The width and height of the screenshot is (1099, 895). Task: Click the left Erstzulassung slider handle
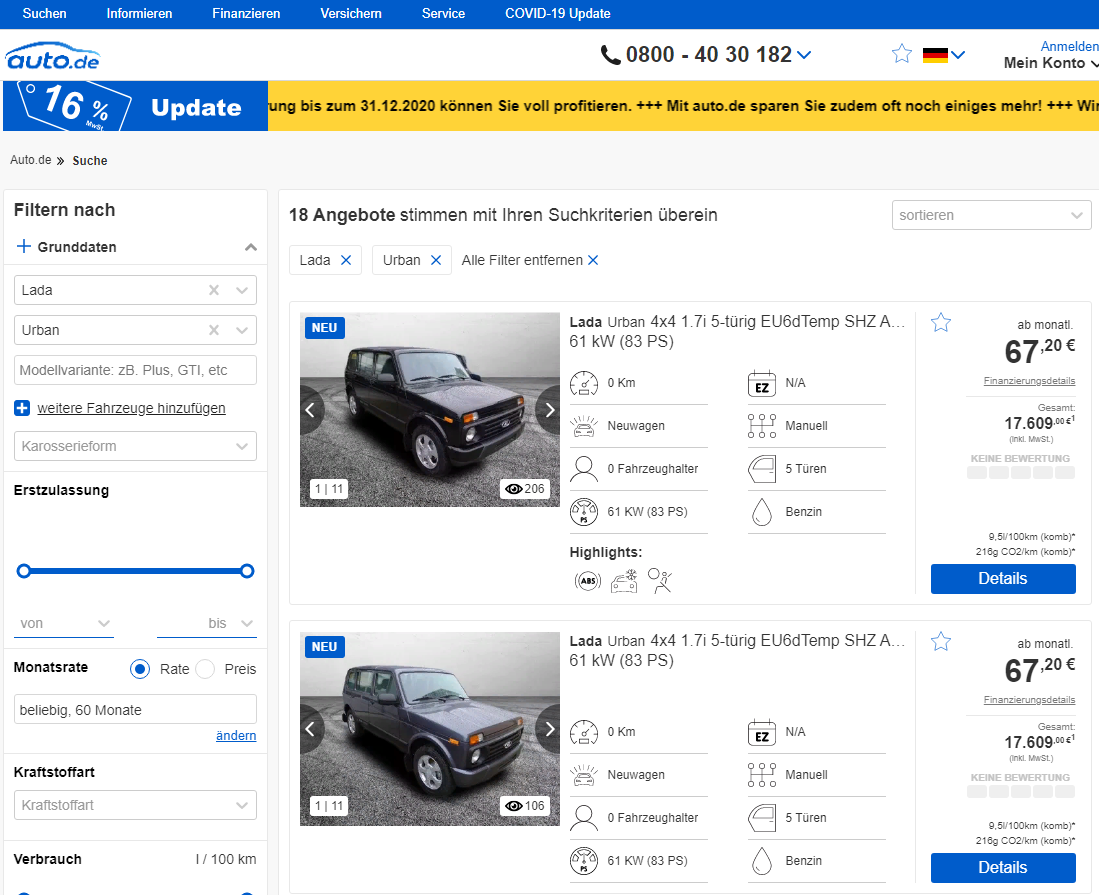[x=24, y=571]
